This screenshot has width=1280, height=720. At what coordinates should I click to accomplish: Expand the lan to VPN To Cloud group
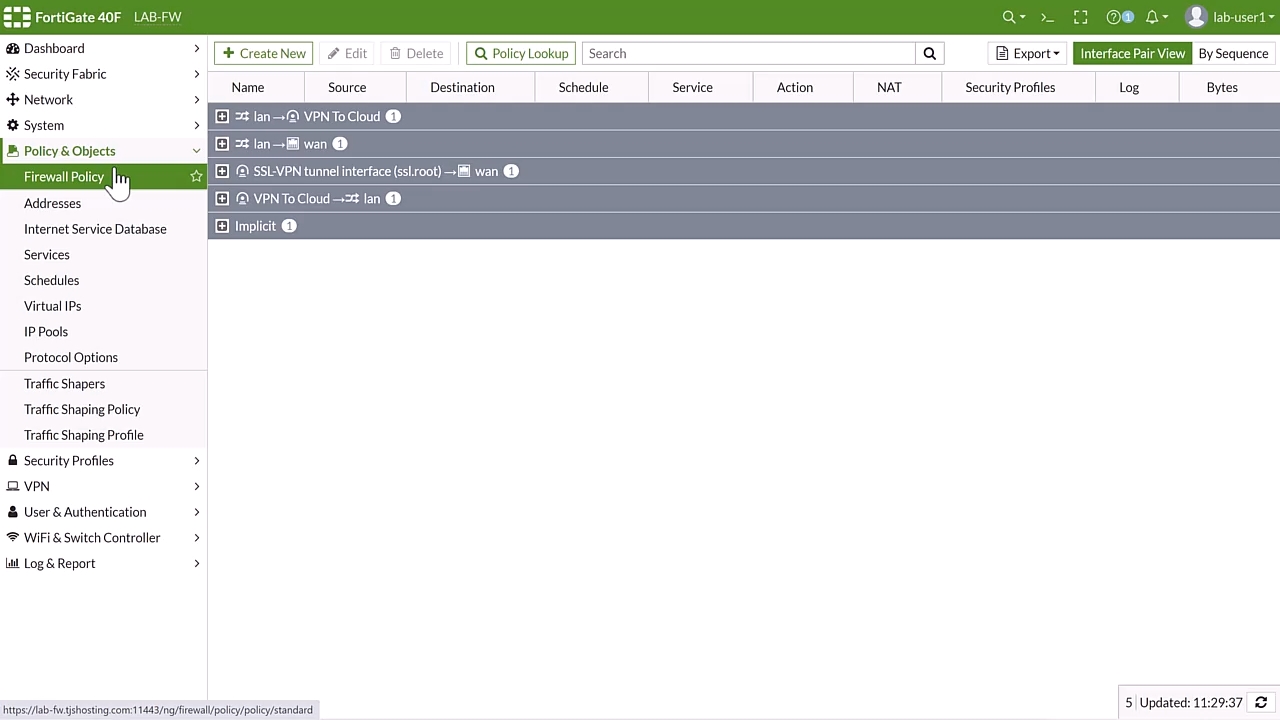tap(222, 117)
